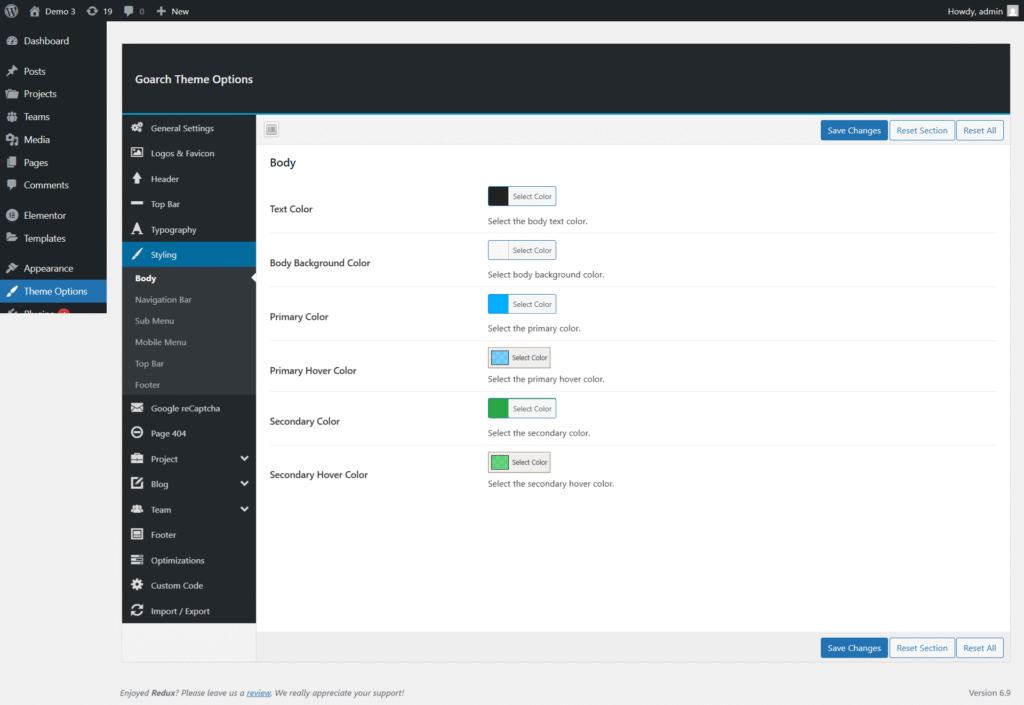The image size is (1024, 705).
Task: Click the Dashboard gauge icon
Action: click(x=12, y=40)
